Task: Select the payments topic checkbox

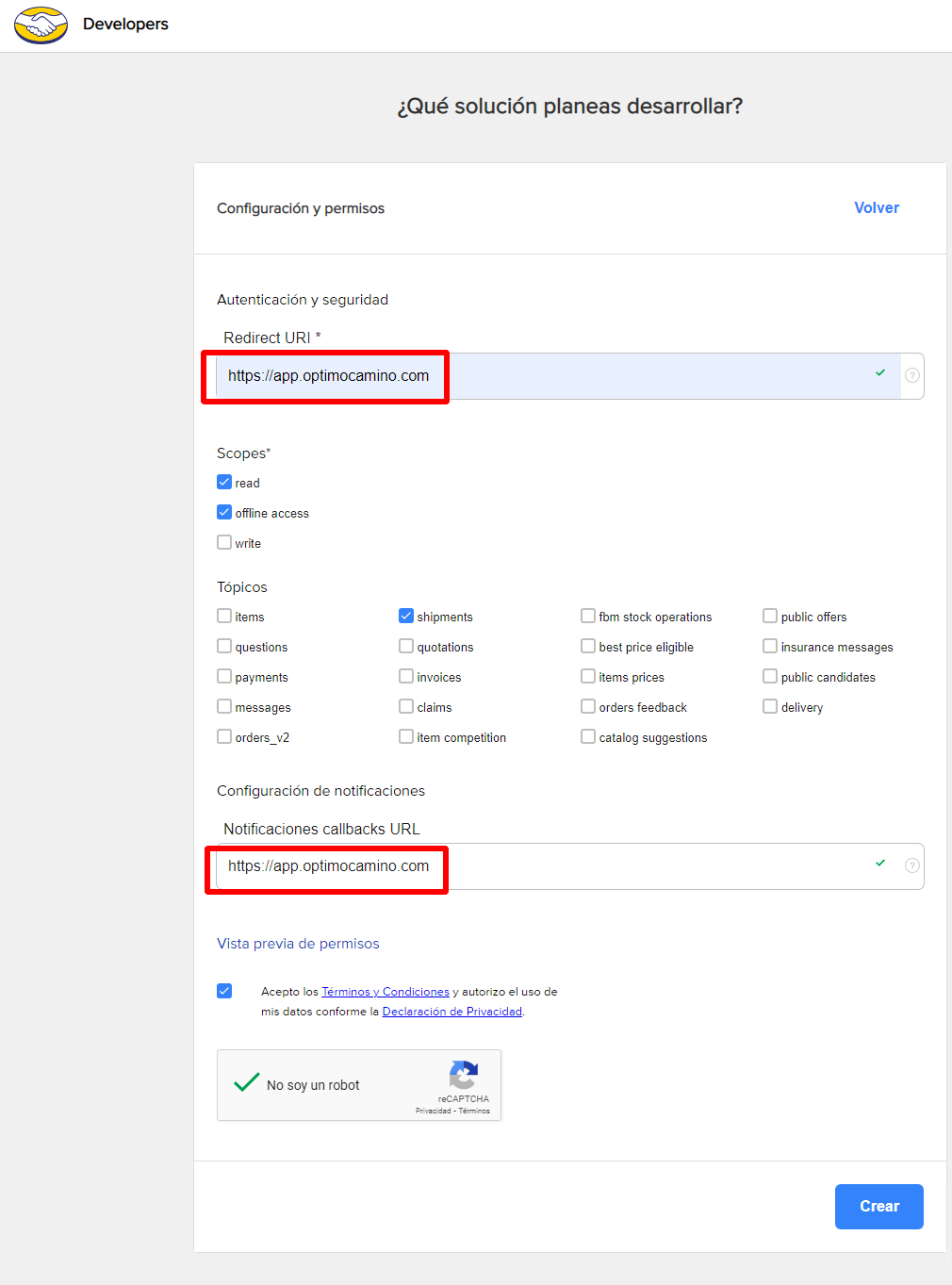Action: 224,676
